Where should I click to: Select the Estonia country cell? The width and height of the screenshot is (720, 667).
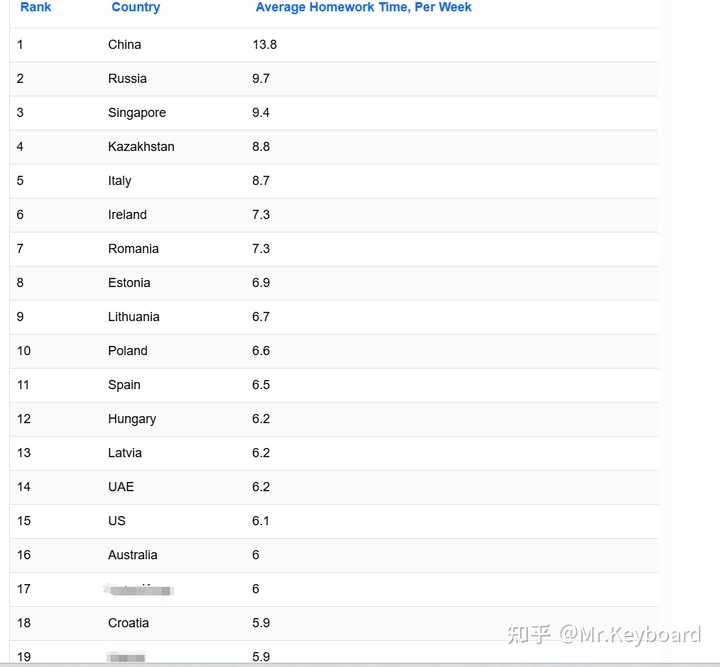129,283
